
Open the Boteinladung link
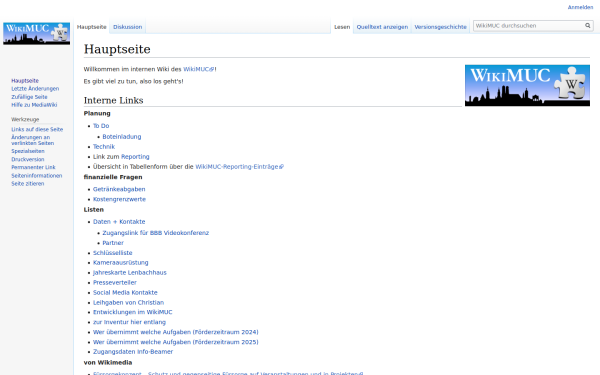click(x=122, y=137)
